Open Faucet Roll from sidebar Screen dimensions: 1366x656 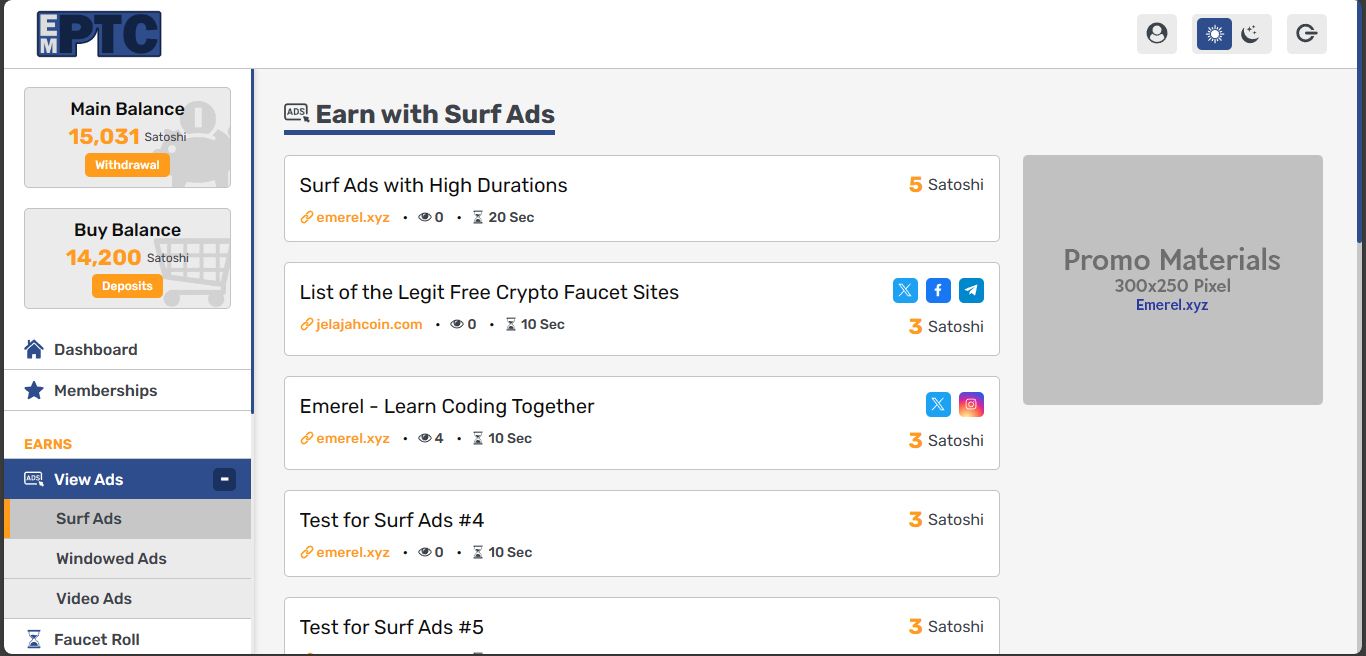96,640
